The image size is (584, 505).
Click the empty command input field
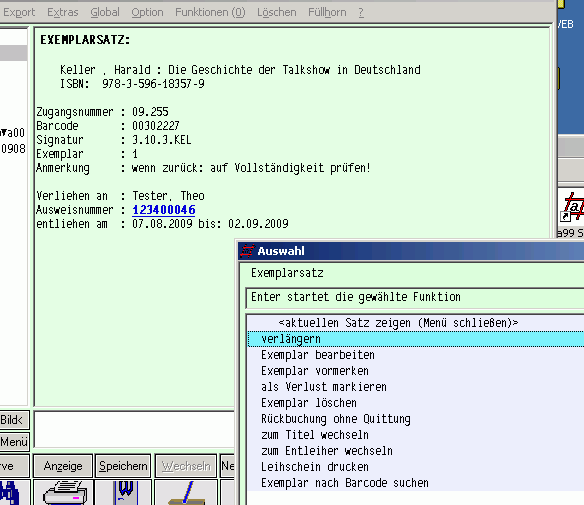tap(134, 429)
